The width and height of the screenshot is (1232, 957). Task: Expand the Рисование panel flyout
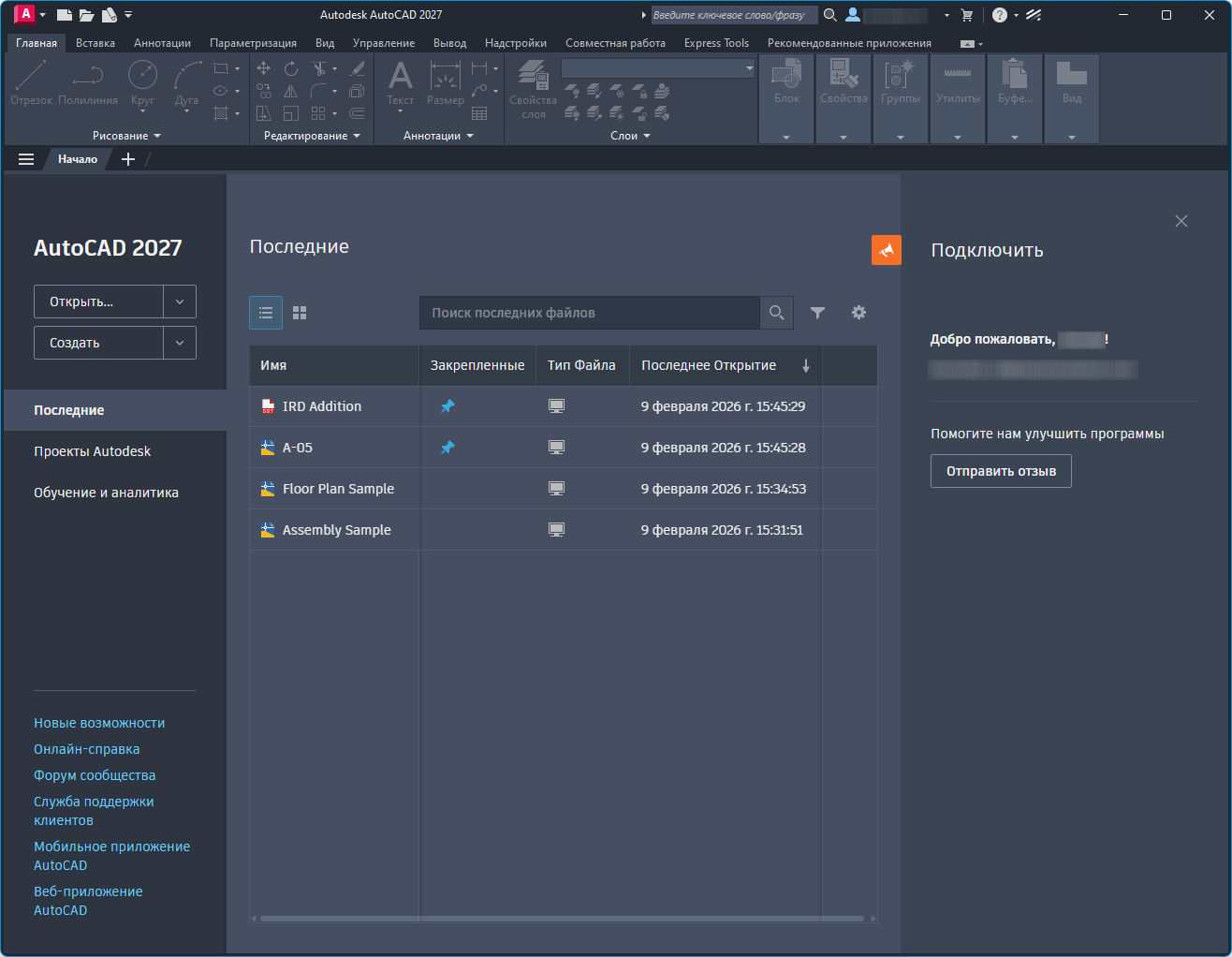pos(127,136)
